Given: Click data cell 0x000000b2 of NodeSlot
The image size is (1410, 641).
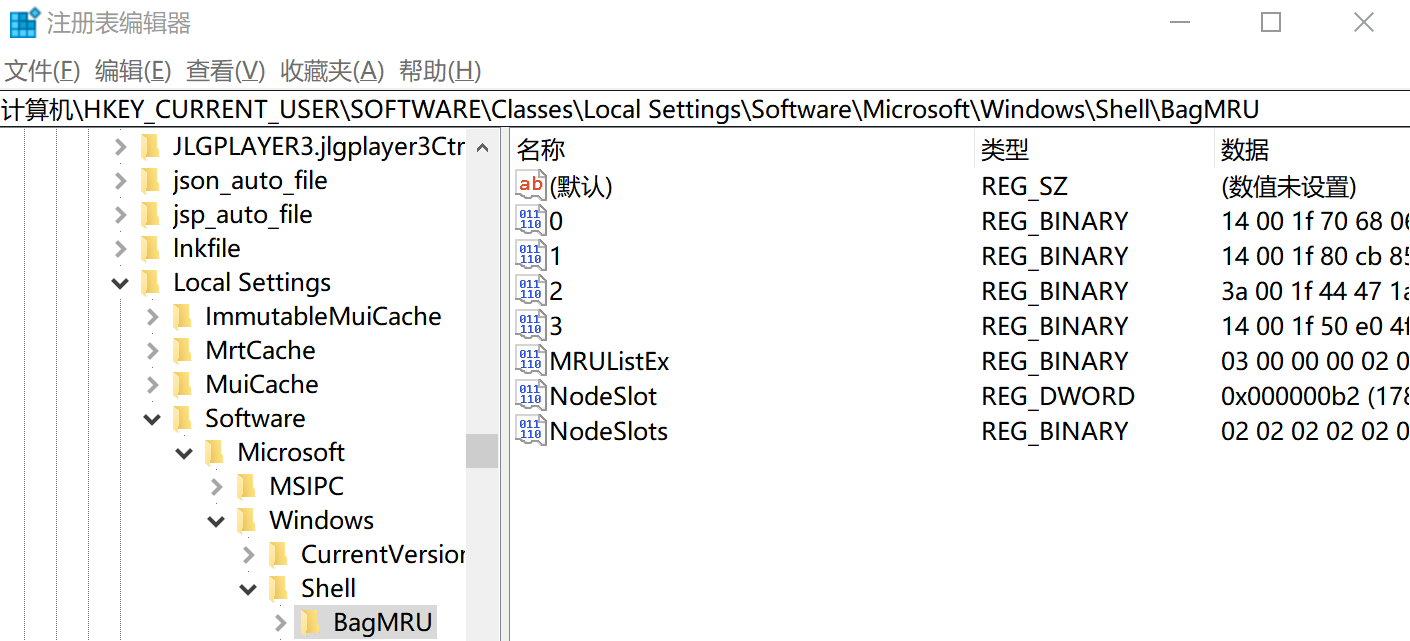Looking at the screenshot, I should (1315, 396).
